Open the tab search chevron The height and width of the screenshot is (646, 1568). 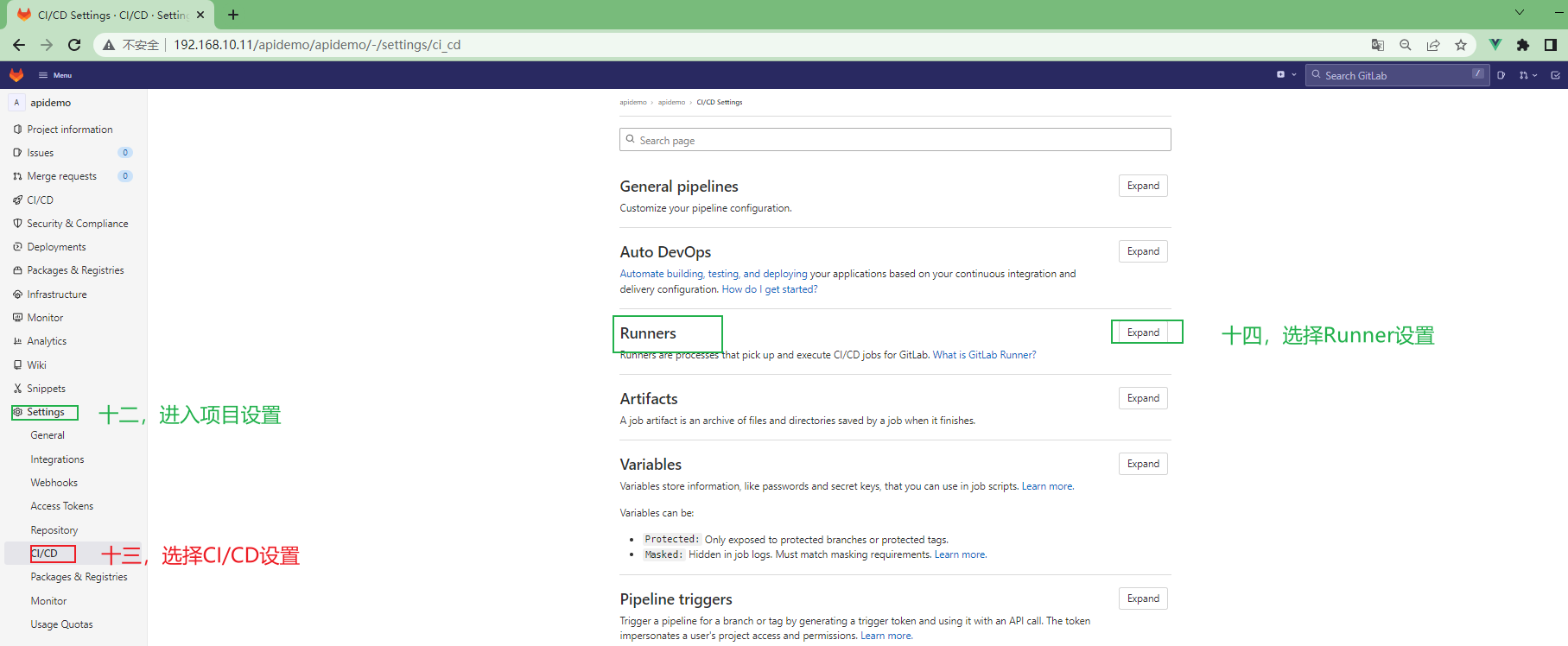coord(1520,13)
